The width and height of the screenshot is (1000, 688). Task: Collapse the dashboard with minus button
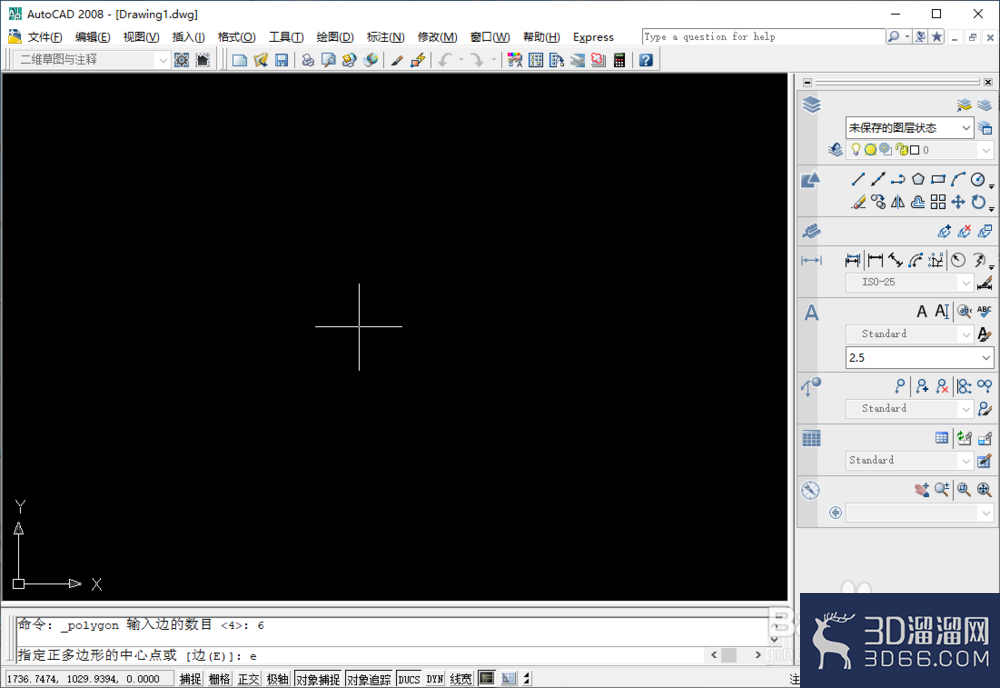807,82
